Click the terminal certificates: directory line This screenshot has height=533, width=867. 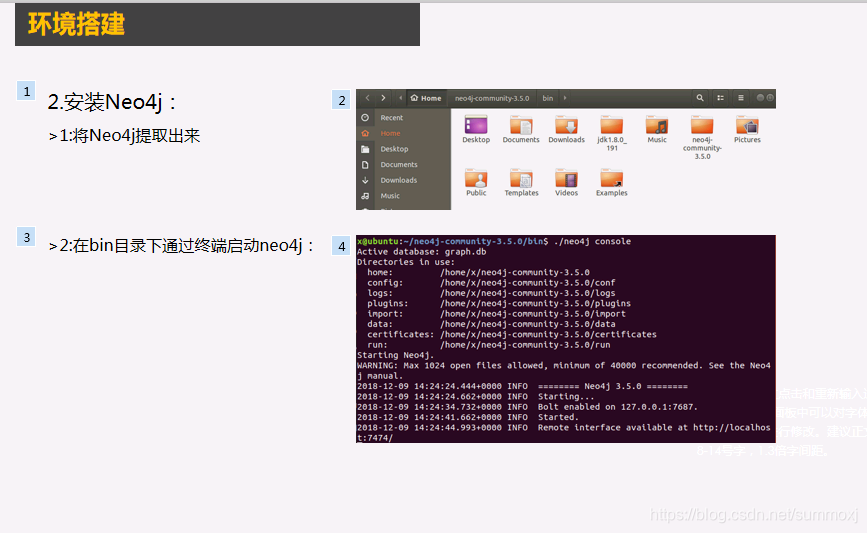pyautogui.click(x=512, y=335)
